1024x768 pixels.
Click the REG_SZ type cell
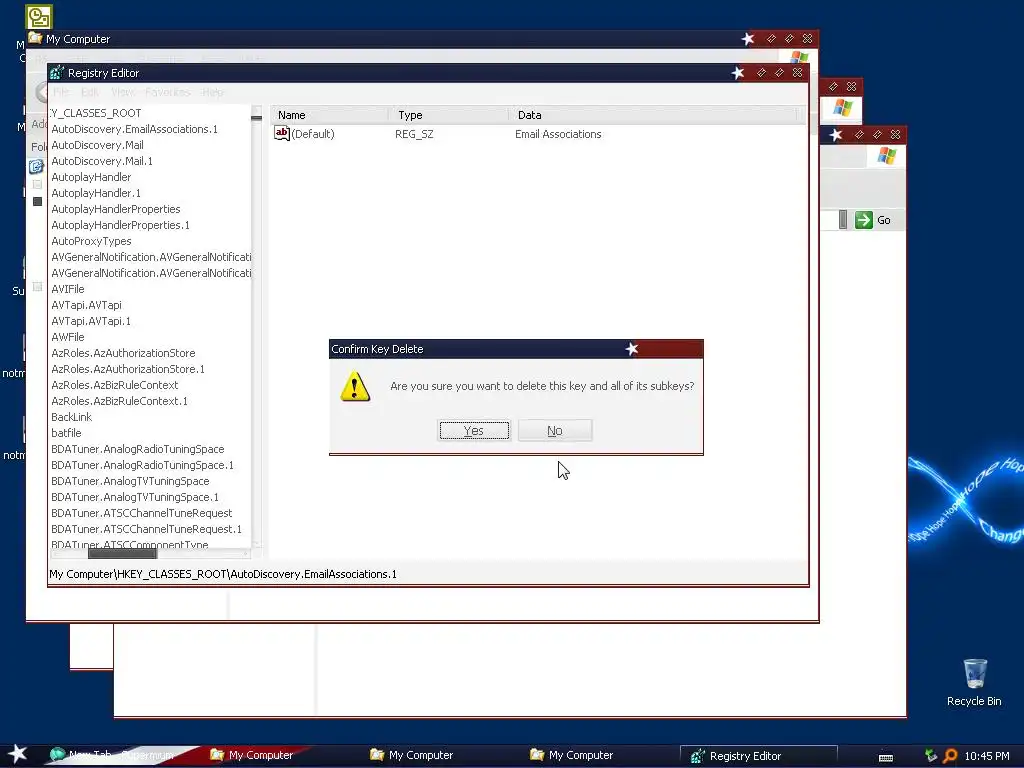click(x=414, y=134)
